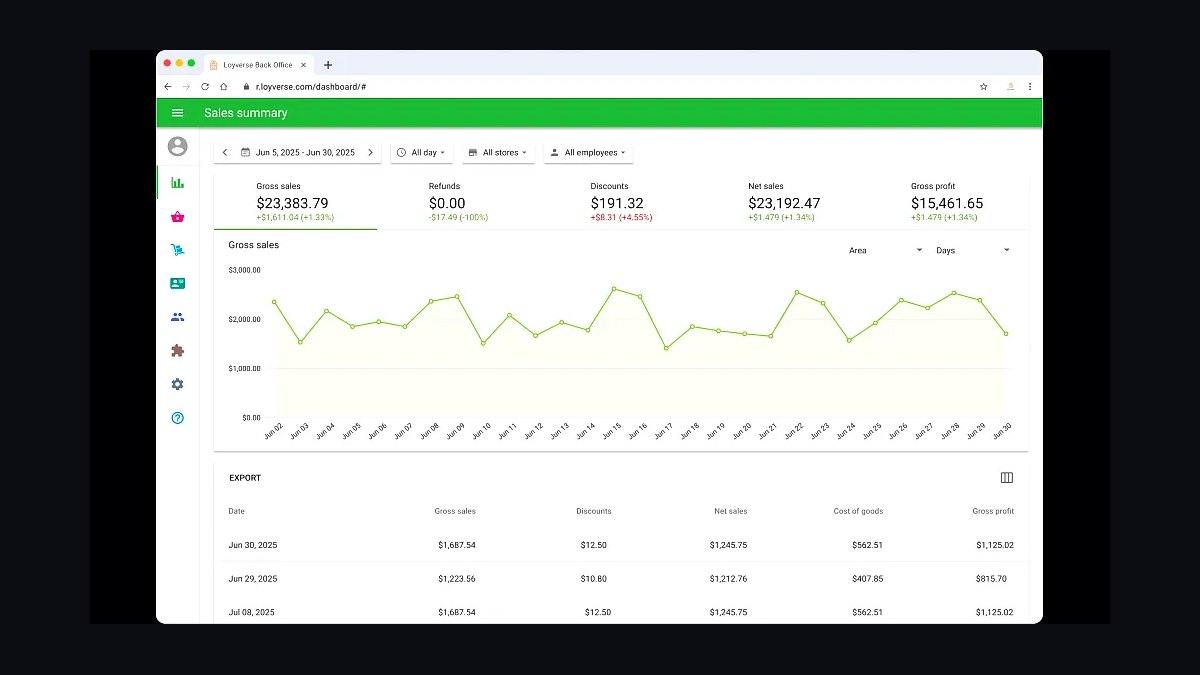Open the Inventory cart sidebar icon
Viewport: 1200px width, 675px height.
[x=178, y=250]
